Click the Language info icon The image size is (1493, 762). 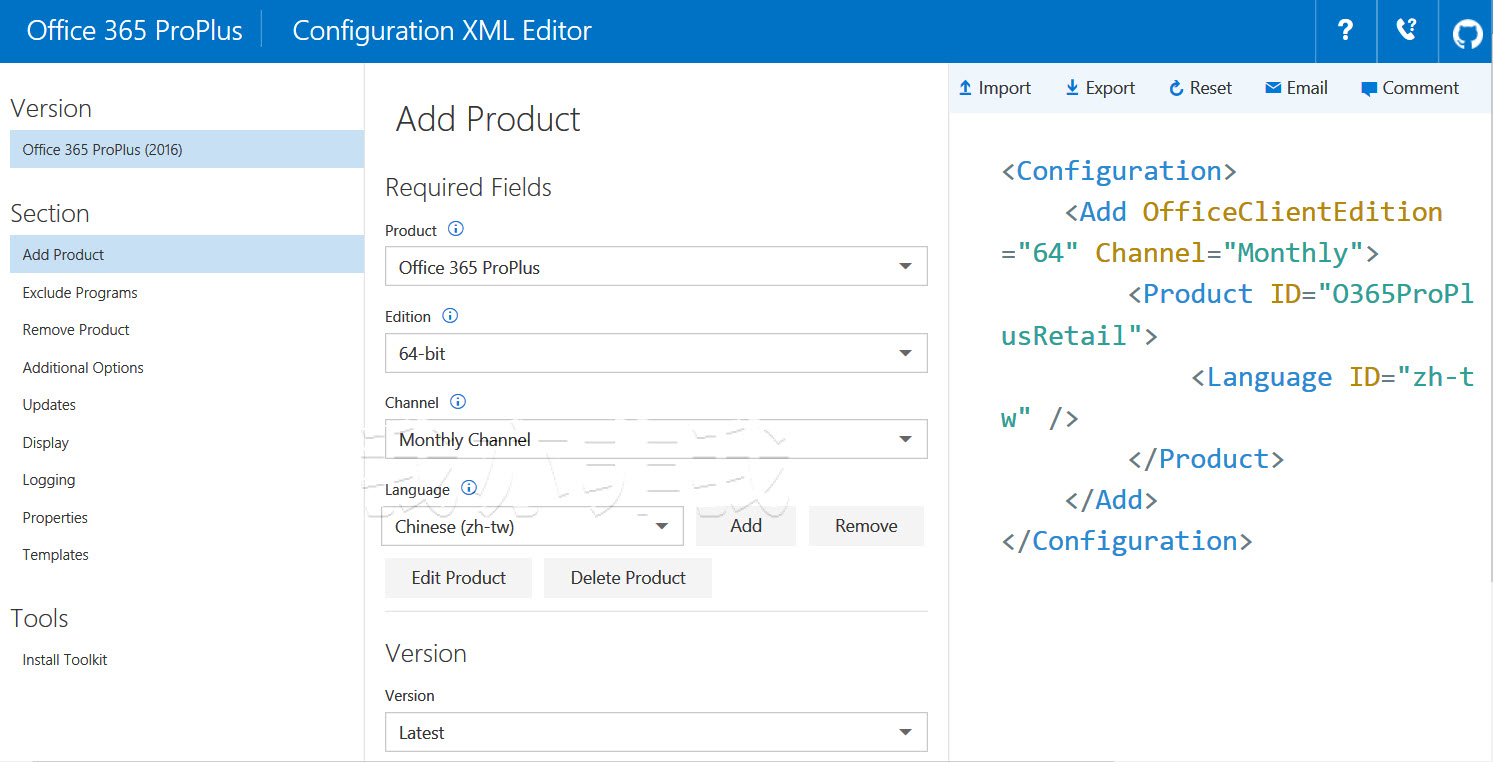(469, 489)
